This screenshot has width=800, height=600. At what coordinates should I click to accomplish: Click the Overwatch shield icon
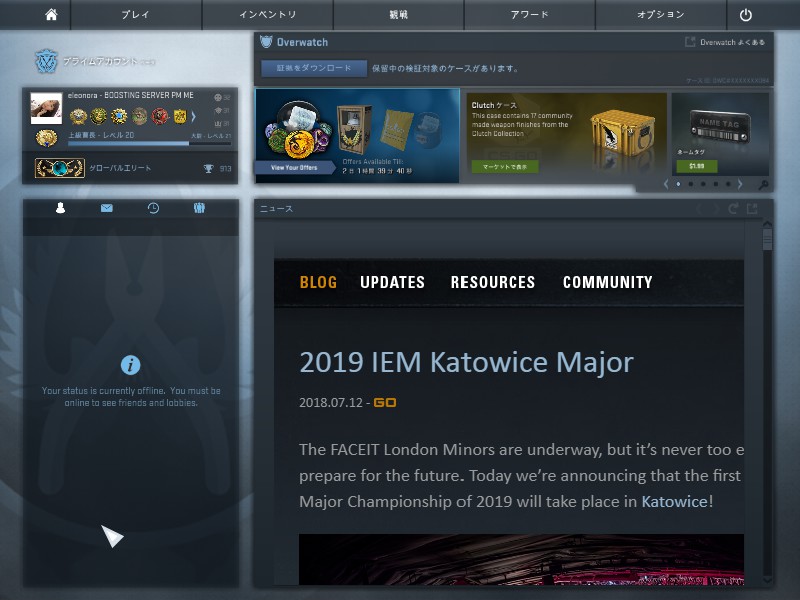click(266, 42)
